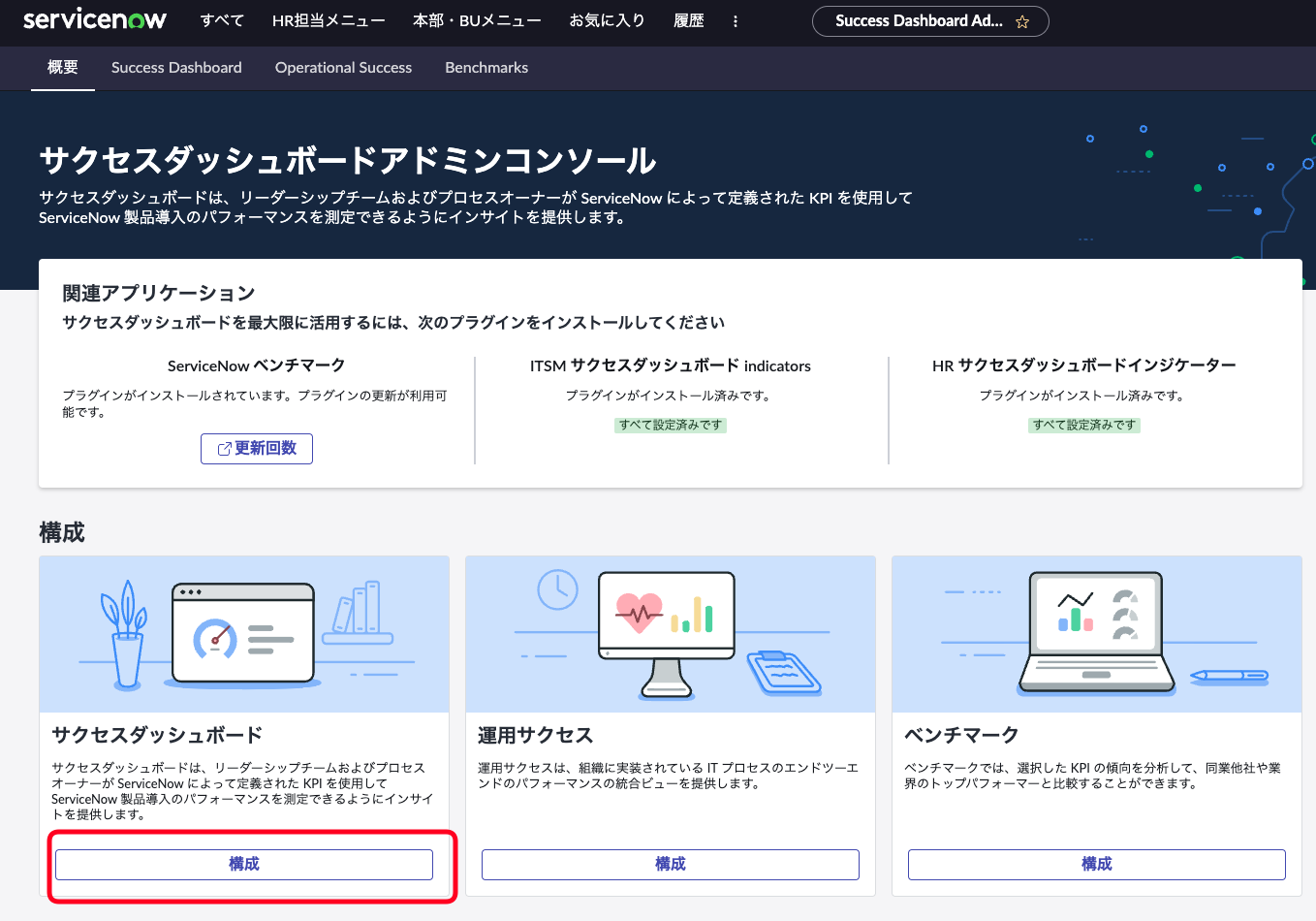Open the すべて menu
The height and width of the screenshot is (921, 1316).
pyautogui.click(x=222, y=20)
